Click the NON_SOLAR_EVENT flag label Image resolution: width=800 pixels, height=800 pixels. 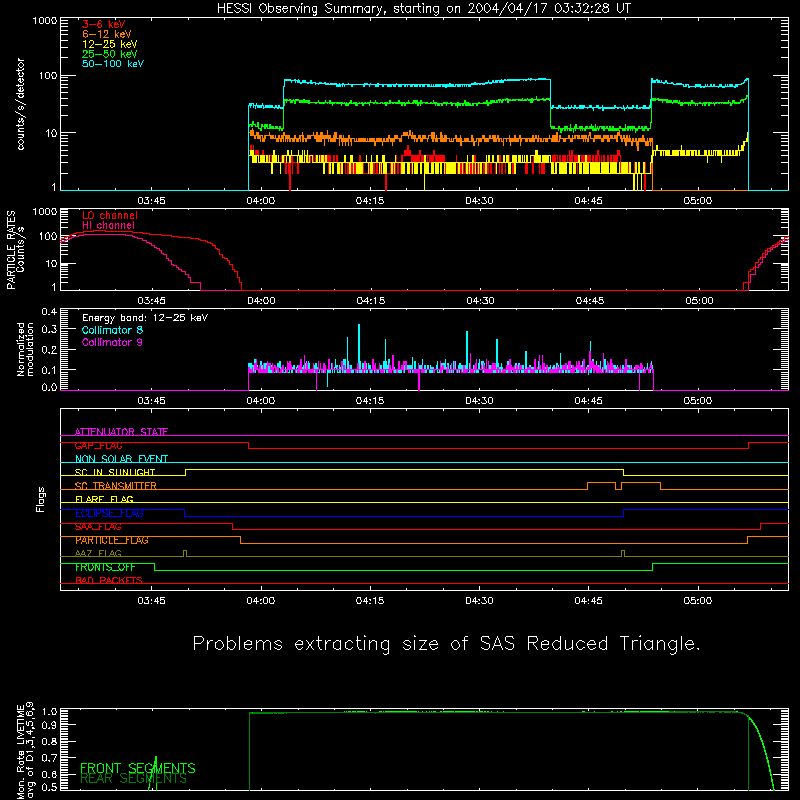click(121, 459)
